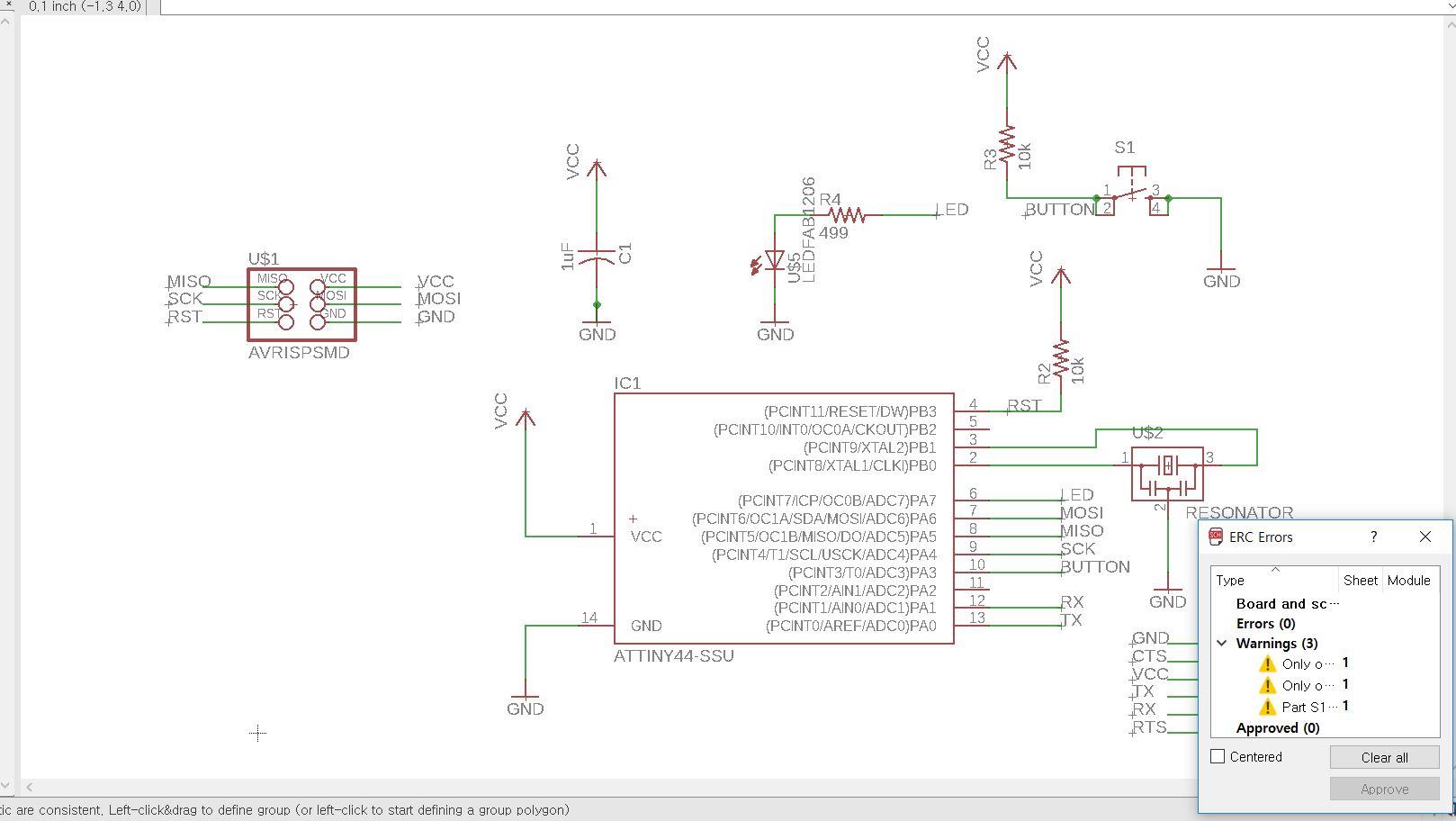Image resolution: width=1456 pixels, height=821 pixels.
Task: Close the ERC Errors dialog
Action: point(1425,537)
